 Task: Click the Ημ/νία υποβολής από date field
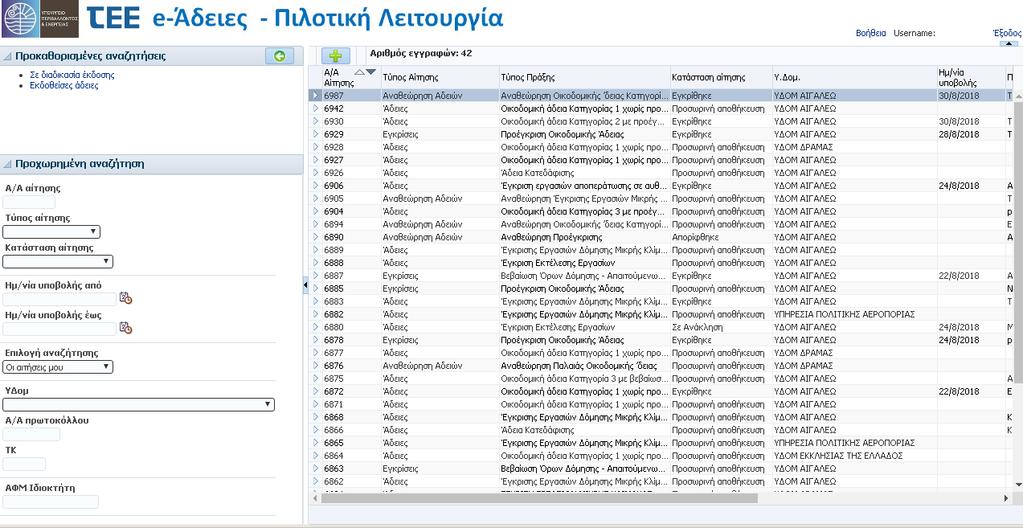[59, 299]
